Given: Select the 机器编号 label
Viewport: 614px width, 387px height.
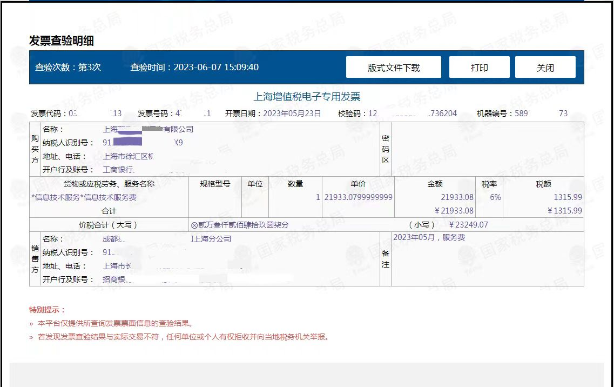Looking at the screenshot, I should pos(494,113).
